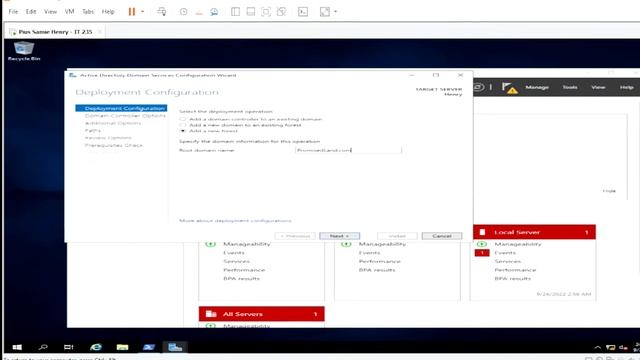
Task: Open the VMware Help menu
Action: [x=108, y=12]
